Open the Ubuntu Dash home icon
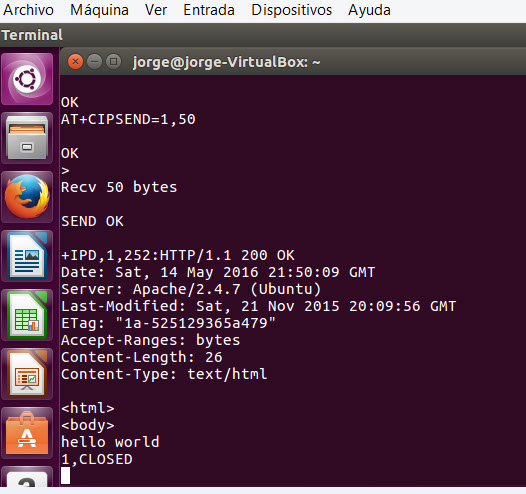Image resolution: width=526 pixels, height=494 pixels. [x=27, y=79]
